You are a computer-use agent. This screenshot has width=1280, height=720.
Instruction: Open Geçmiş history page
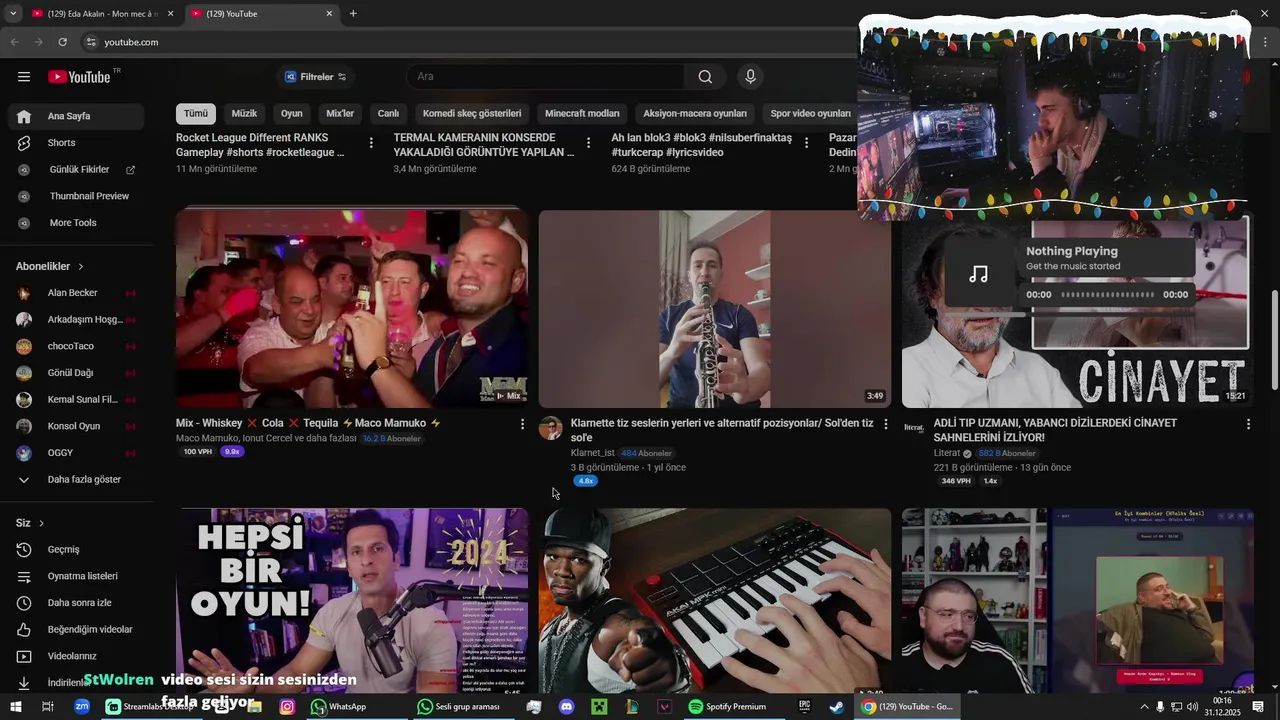78,550
